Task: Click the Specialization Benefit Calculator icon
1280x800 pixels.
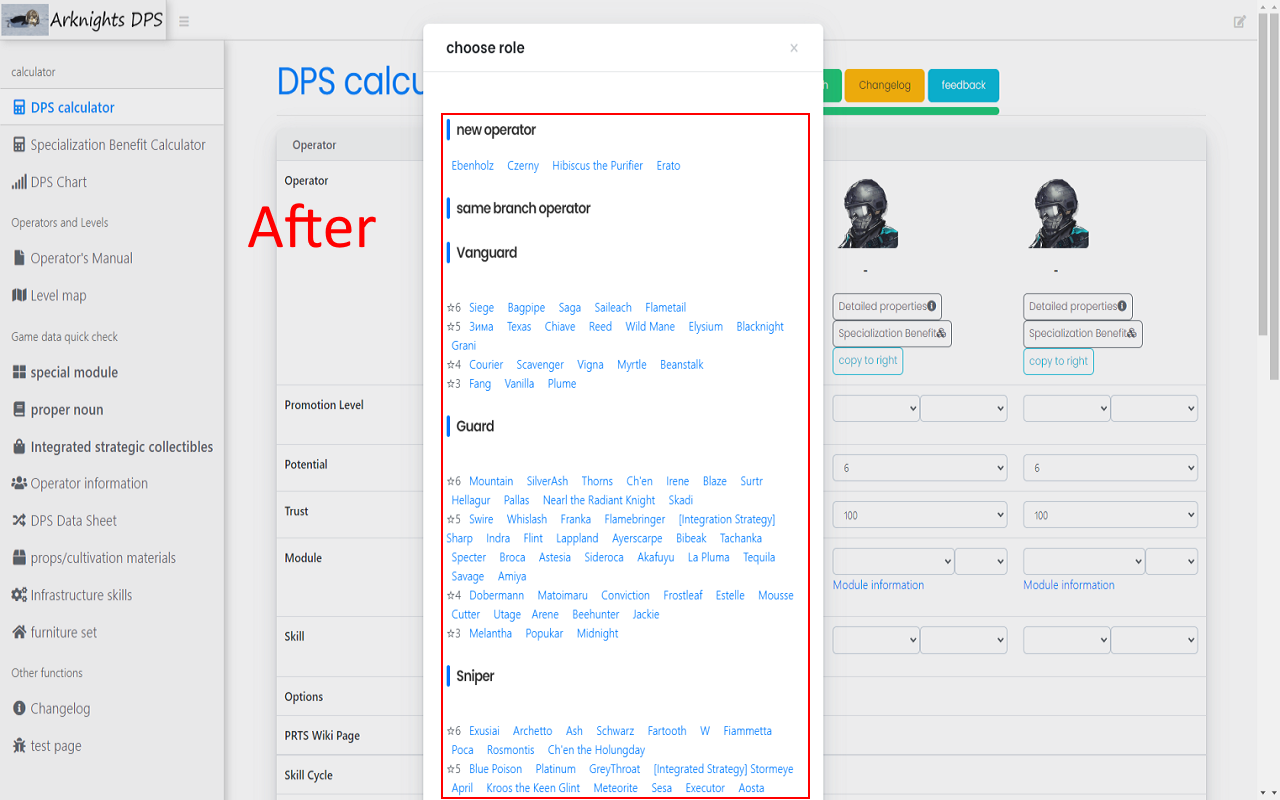Action: (19, 145)
